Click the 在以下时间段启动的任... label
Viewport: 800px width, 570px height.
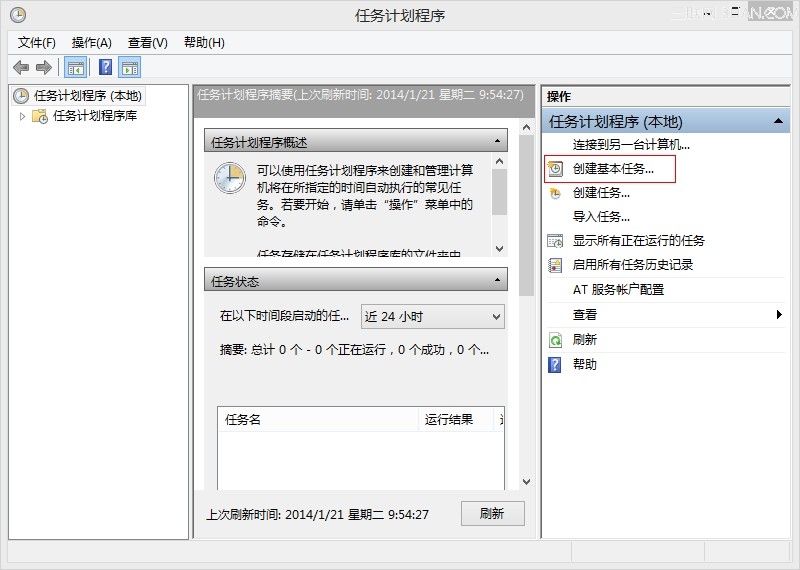click(284, 316)
